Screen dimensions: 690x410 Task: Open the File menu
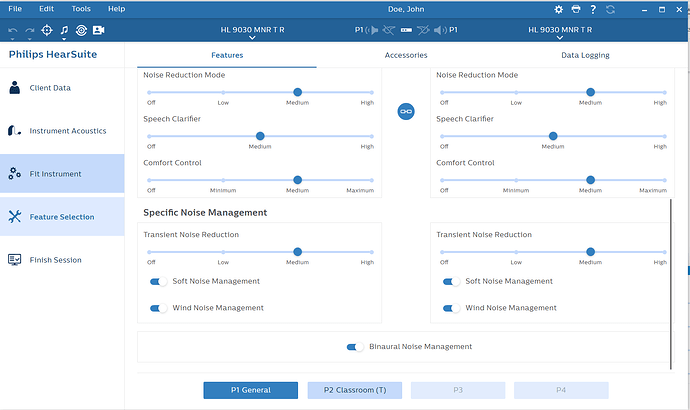[15, 9]
